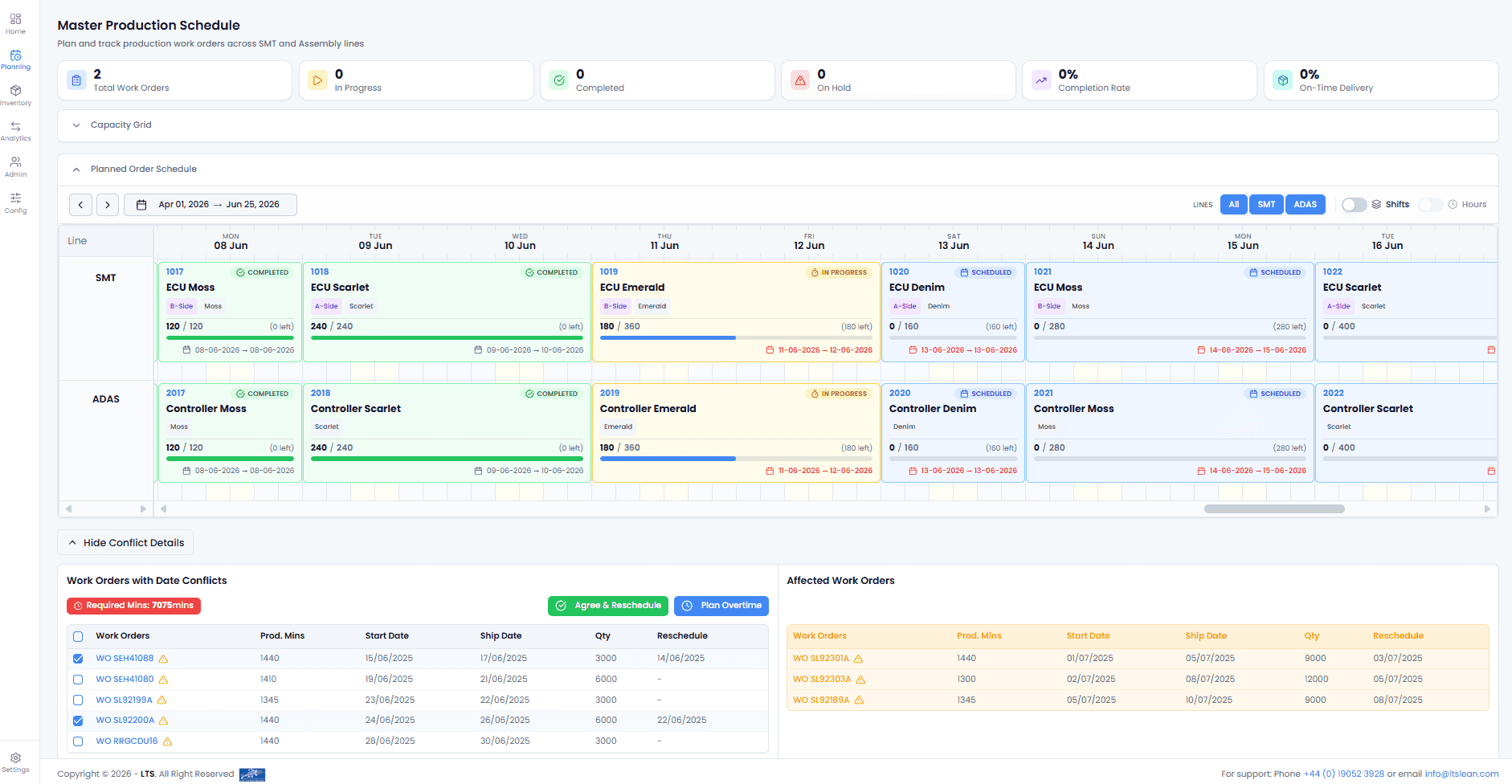
Task: Open the Analytics sidebar icon
Action: pos(15,131)
